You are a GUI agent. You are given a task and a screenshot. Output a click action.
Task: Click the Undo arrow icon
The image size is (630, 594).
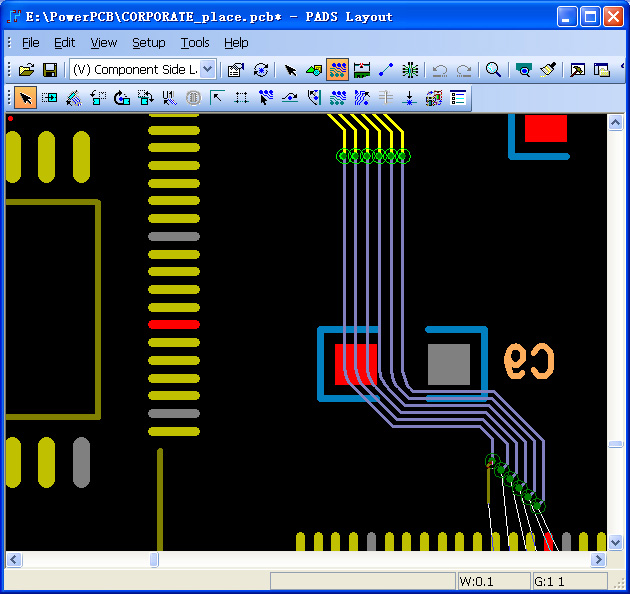pyautogui.click(x=439, y=70)
